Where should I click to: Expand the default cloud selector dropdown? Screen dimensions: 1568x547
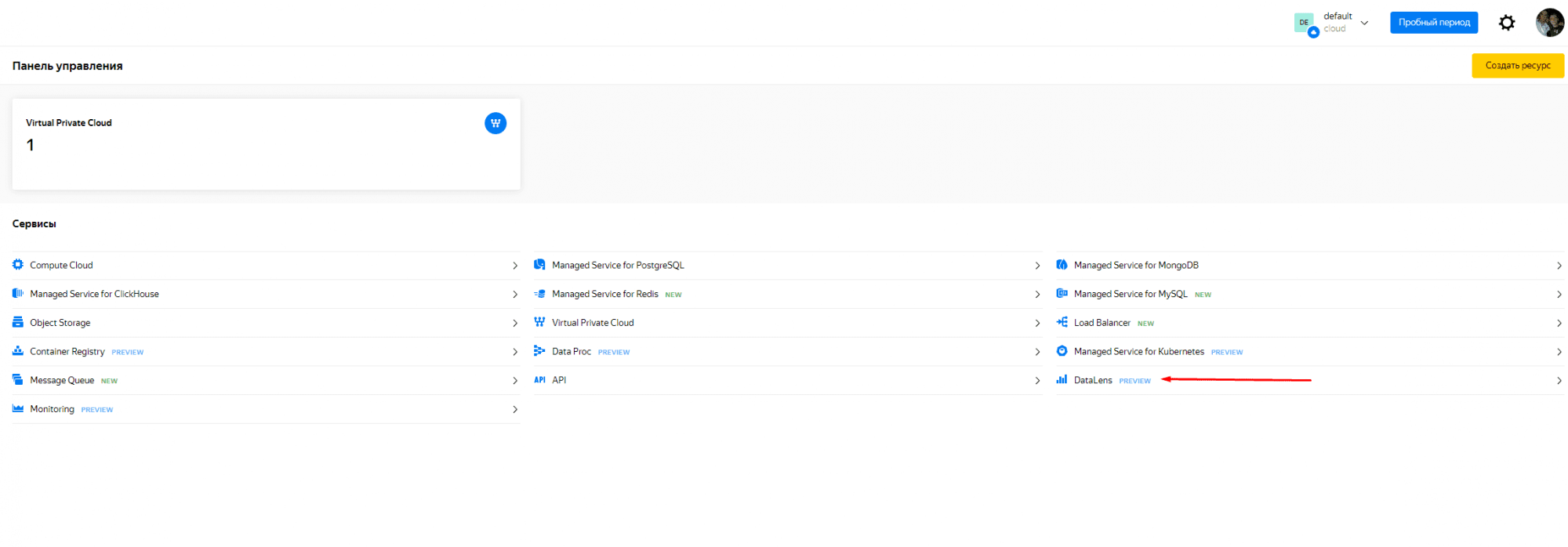click(1365, 23)
